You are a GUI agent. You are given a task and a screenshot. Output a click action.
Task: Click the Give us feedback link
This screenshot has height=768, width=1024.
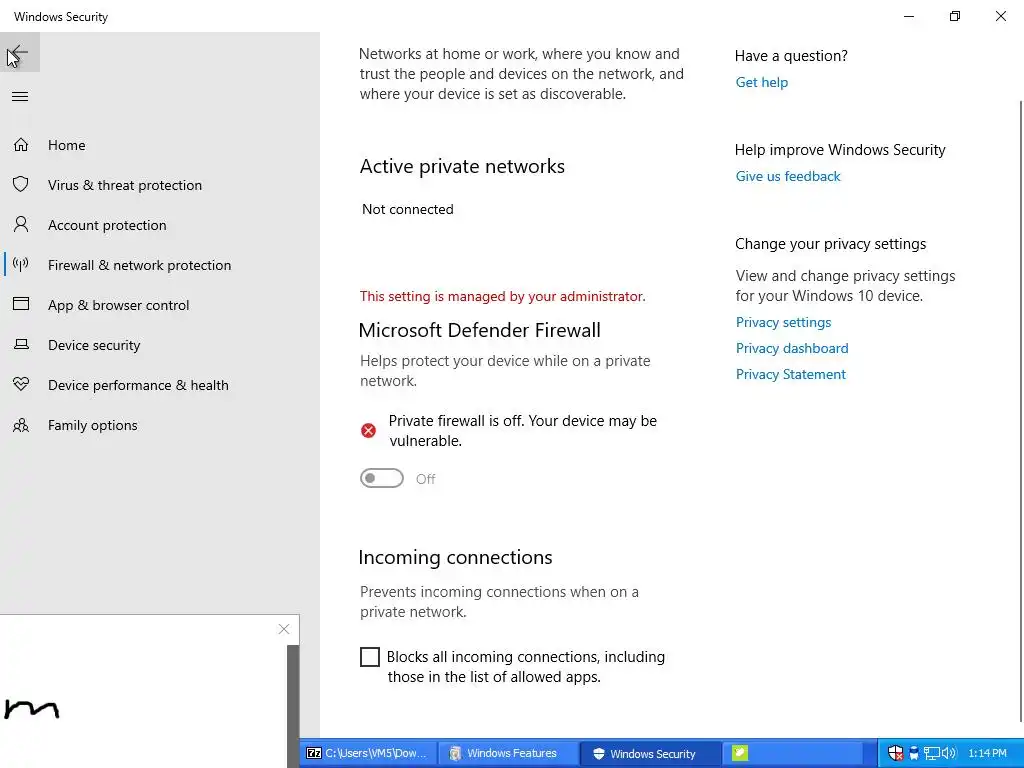tap(788, 176)
